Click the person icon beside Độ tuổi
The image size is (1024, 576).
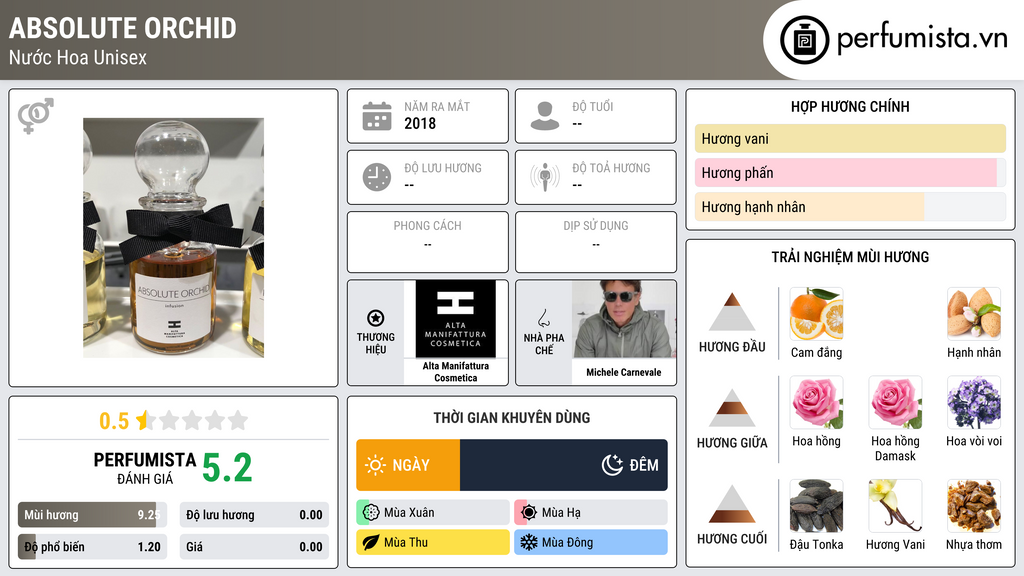coord(545,116)
